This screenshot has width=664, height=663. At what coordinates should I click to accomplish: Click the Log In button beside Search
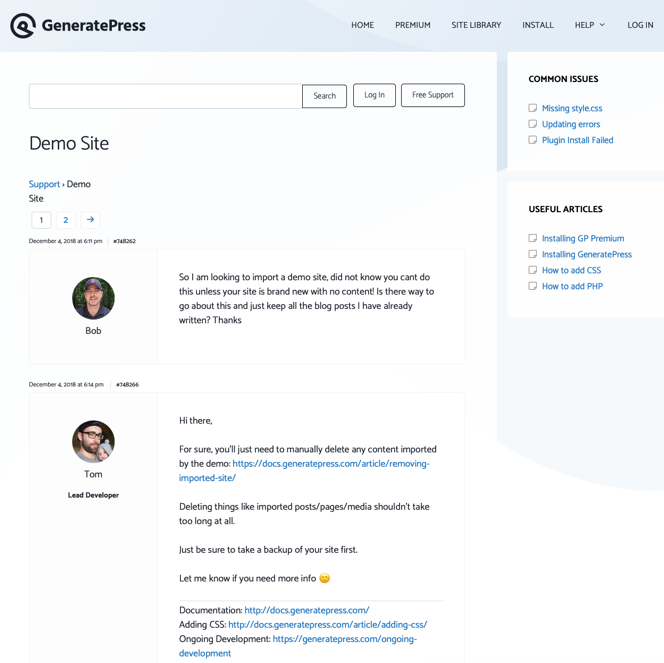[x=374, y=95]
